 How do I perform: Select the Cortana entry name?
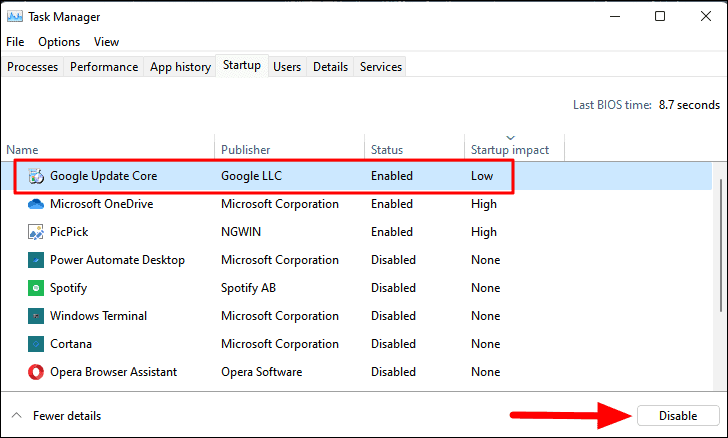point(71,344)
